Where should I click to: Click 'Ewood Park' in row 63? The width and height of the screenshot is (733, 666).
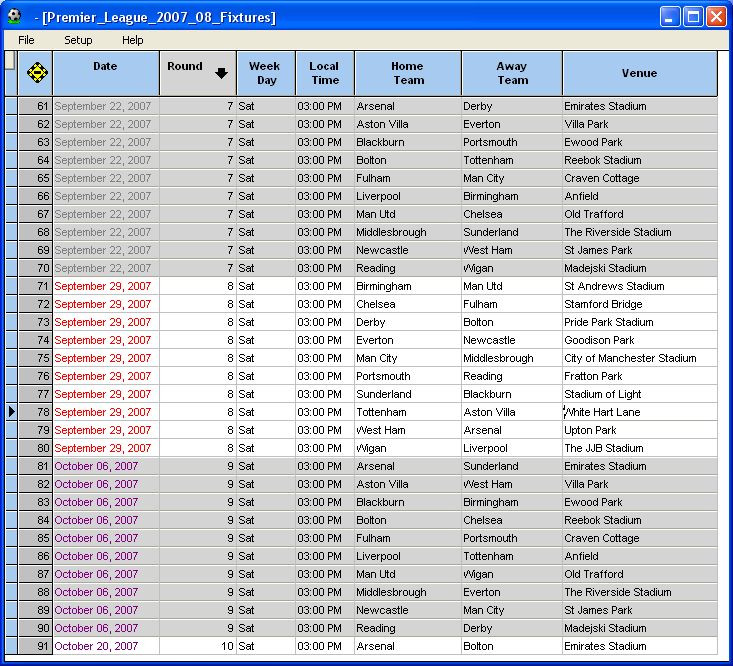coord(640,142)
